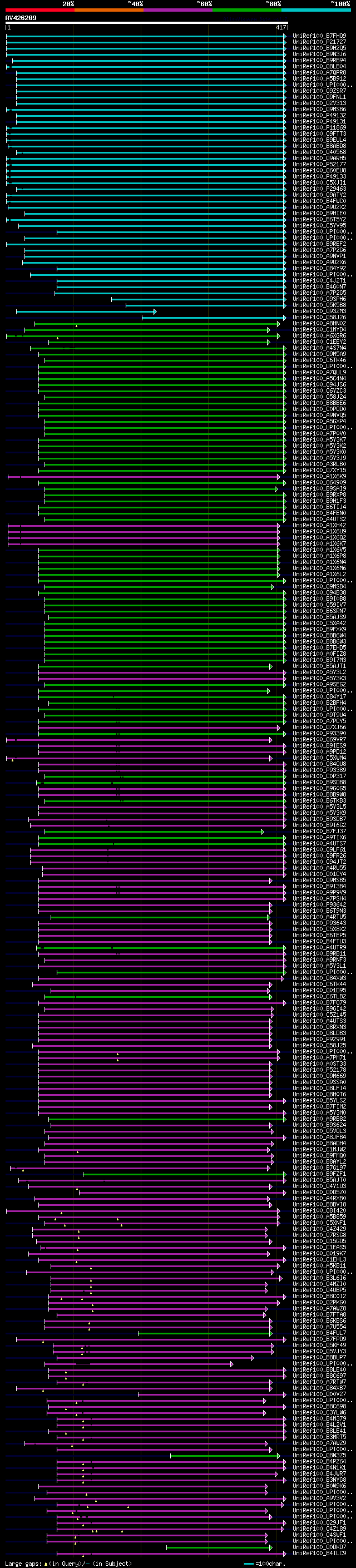Select the UniRef100_Q9ATY2 label

click(319, 195)
